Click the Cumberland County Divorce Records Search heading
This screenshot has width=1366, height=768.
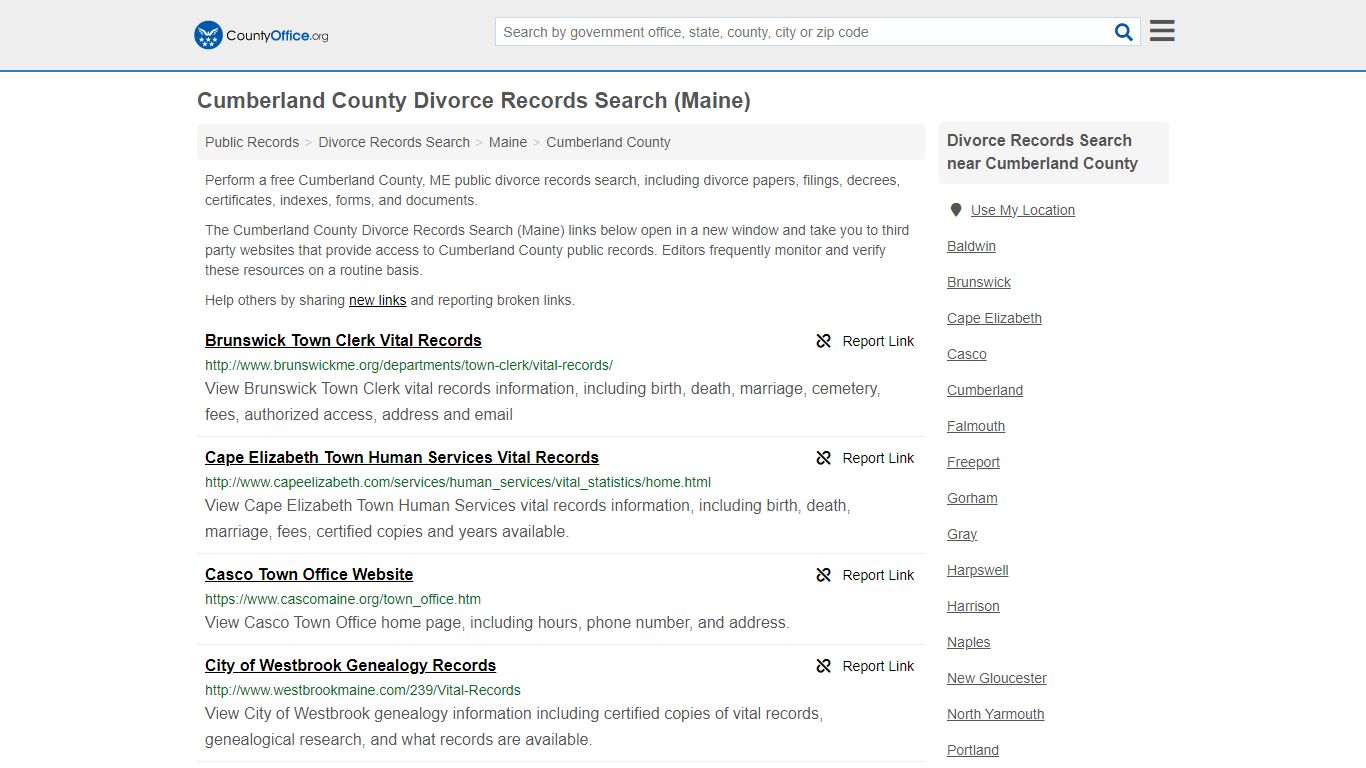(x=474, y=101)
